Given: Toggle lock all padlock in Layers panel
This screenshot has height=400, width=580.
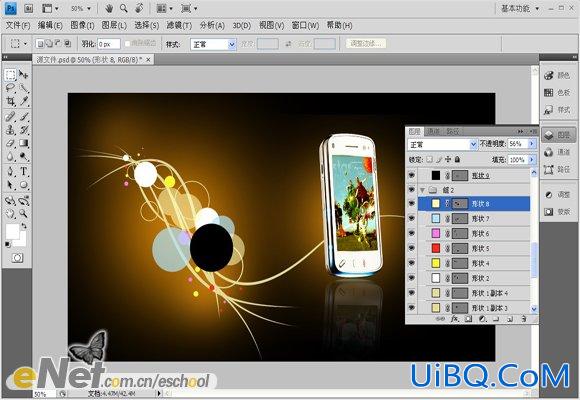Looking at the screenshot, I should click(458, 159).
